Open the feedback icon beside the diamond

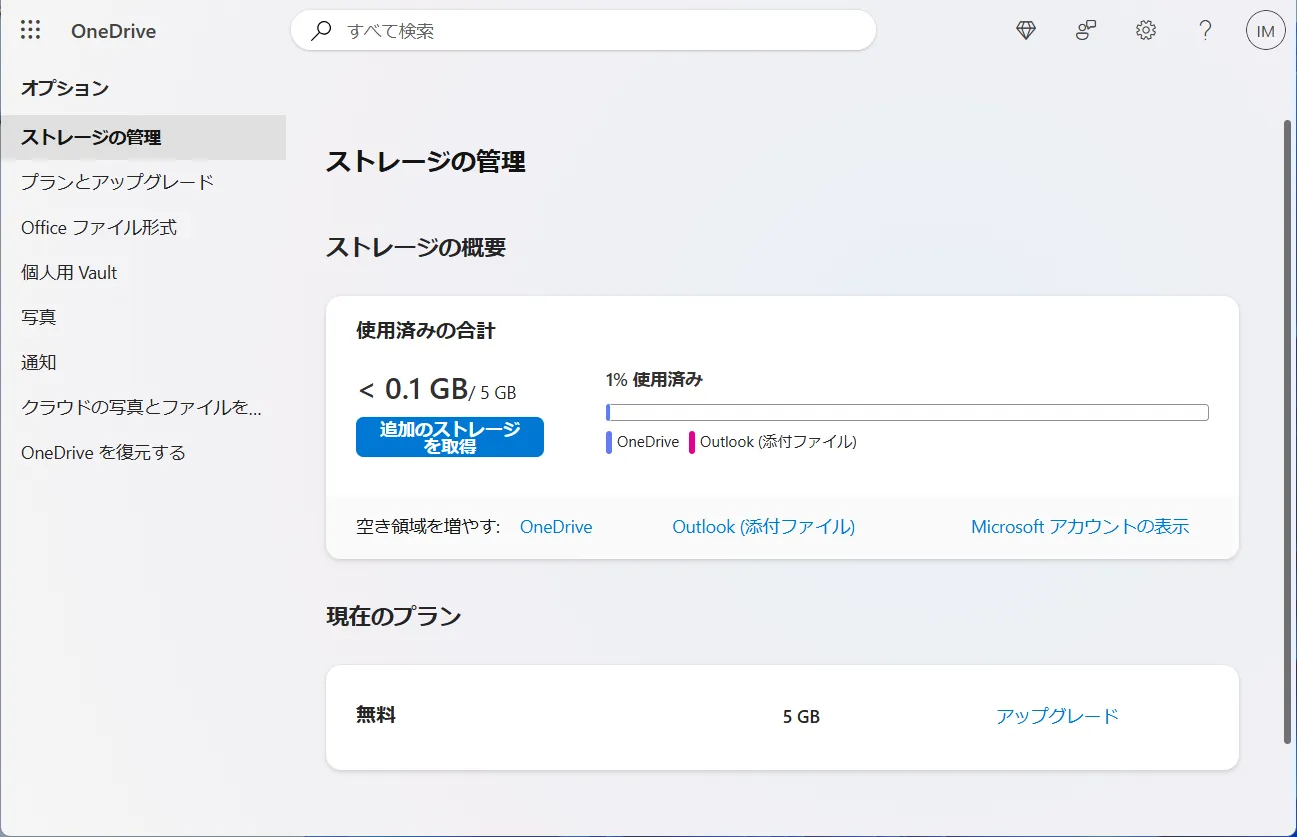pyautogui.click(x=1086, y=31)
